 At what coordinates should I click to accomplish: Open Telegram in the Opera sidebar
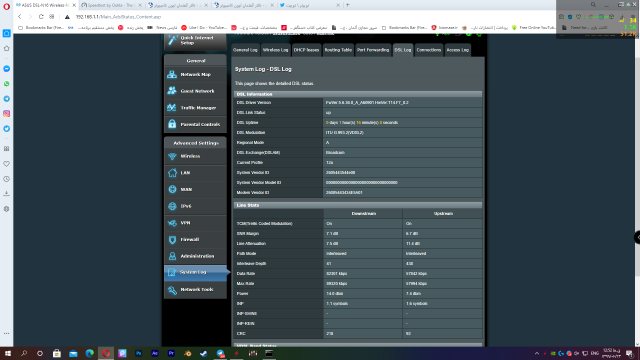7,99
